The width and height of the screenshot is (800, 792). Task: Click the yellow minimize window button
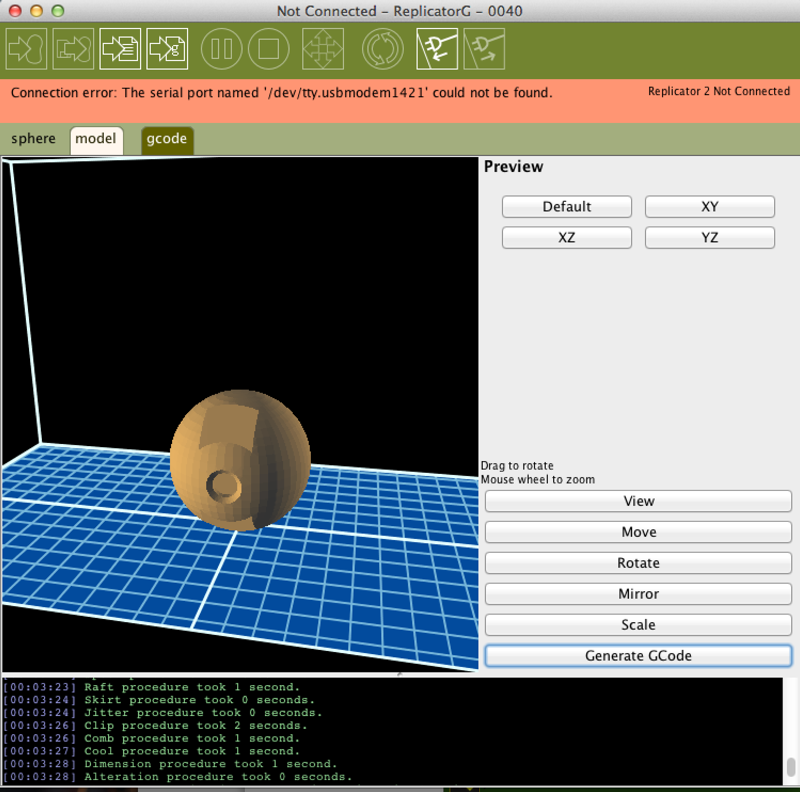tap(37, 11)
